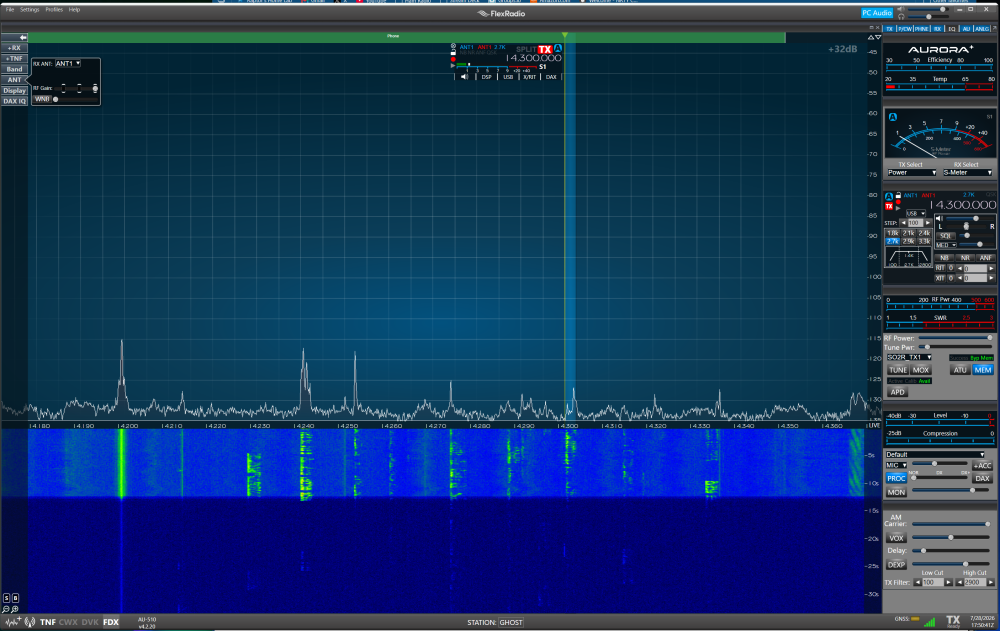Click the TNF icon in the status bar
The height and width of the screenshot is (631, 1000).
[x=48, y=622]
